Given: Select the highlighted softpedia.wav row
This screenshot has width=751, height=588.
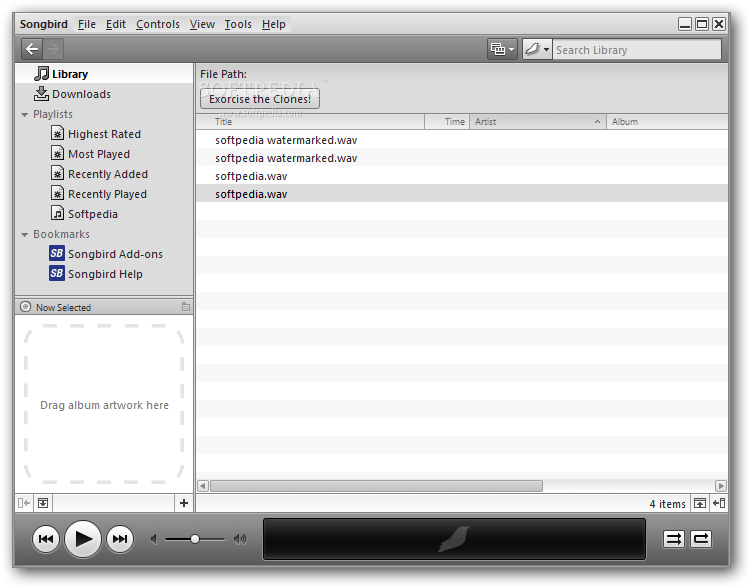Looking at the screenshot, I should tap(462, 194).
